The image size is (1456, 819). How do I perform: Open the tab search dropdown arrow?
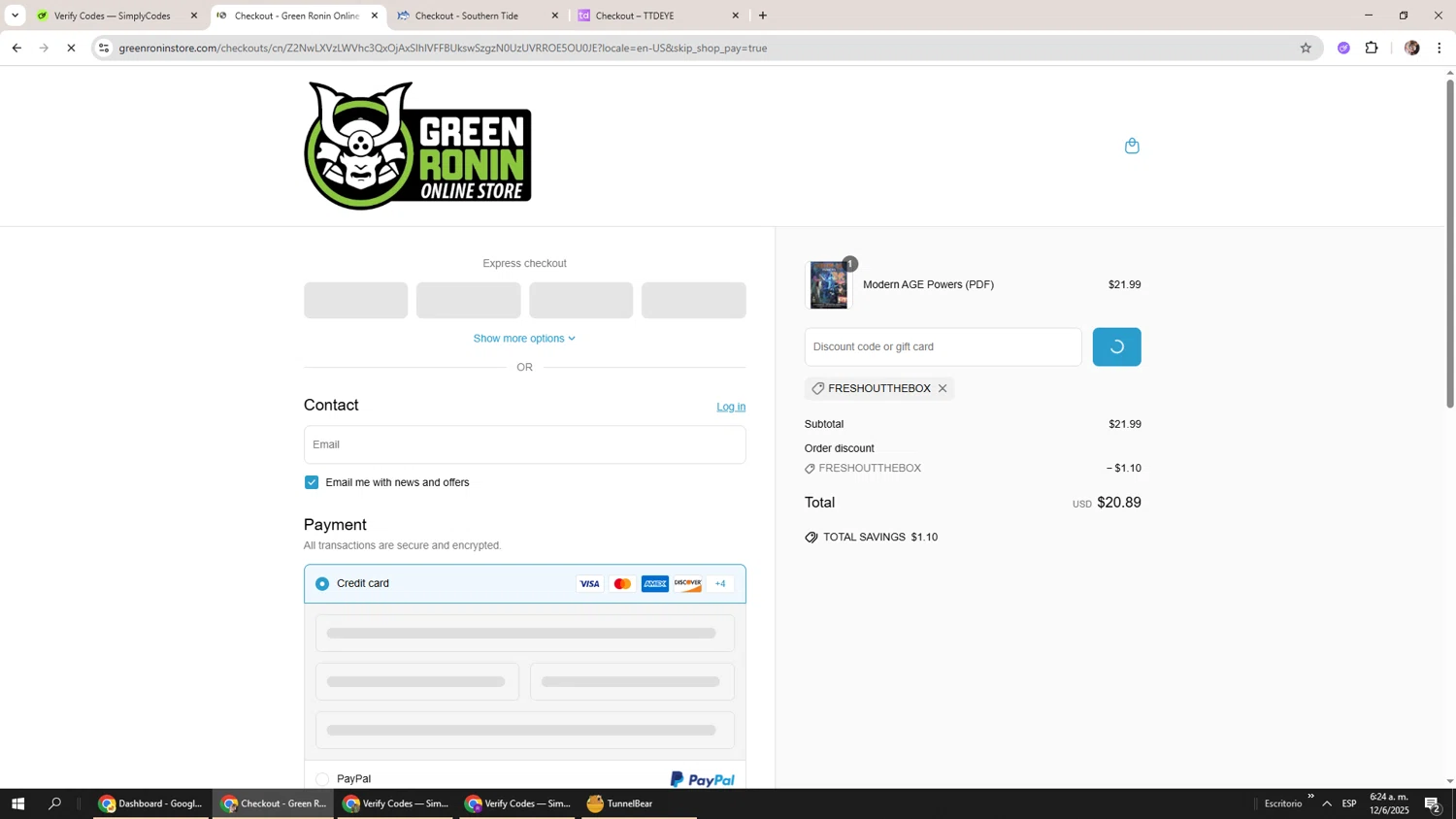pos(15,16)
